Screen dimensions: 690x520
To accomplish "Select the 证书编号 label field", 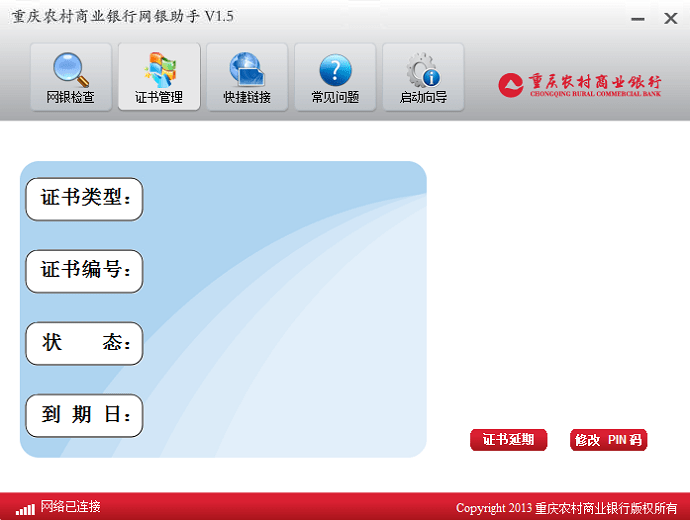I will (x=84, y=271).
